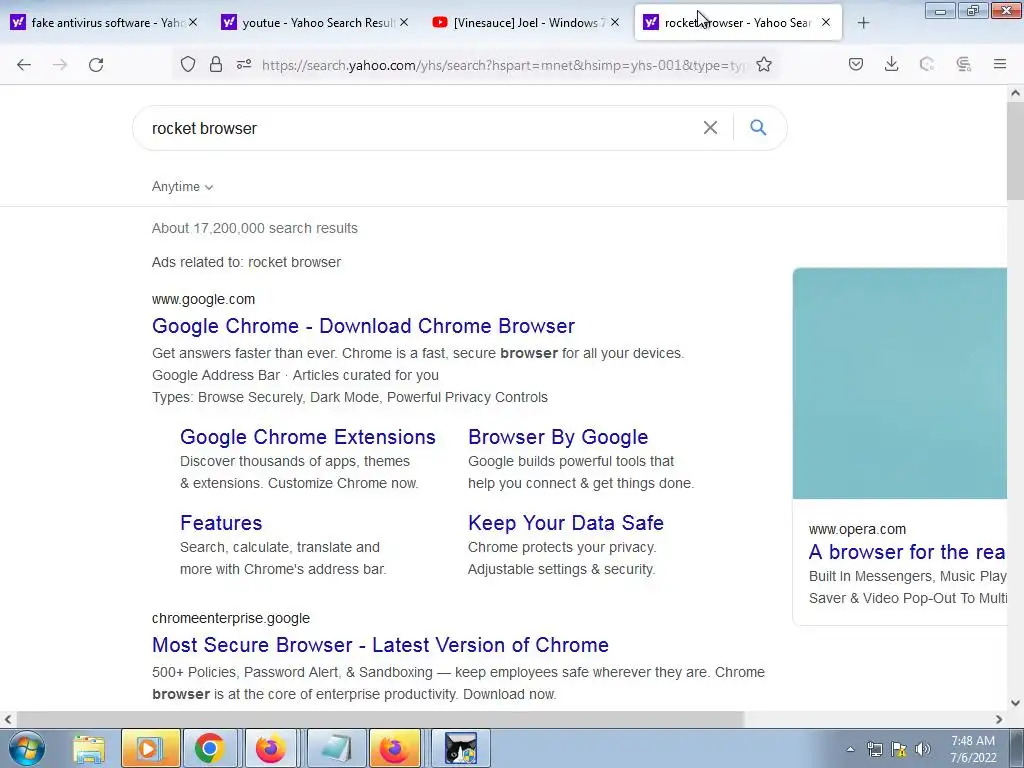The width and height of the screenshot is (1024, 768).
Task: Open the media player taskbar icon
Action: 150,748
